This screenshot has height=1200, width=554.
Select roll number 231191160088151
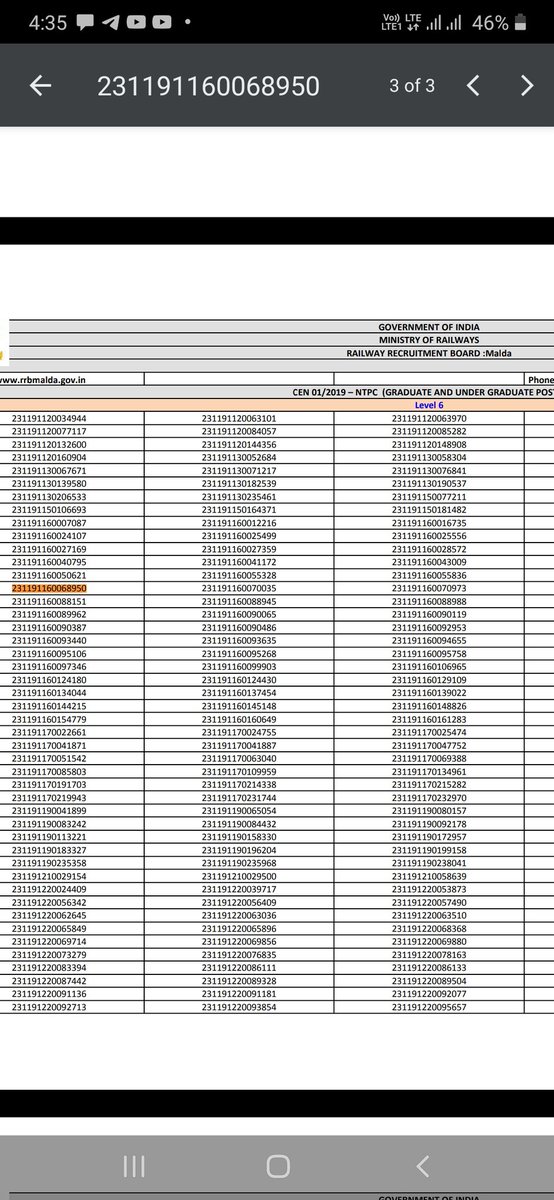click(49, 602)
